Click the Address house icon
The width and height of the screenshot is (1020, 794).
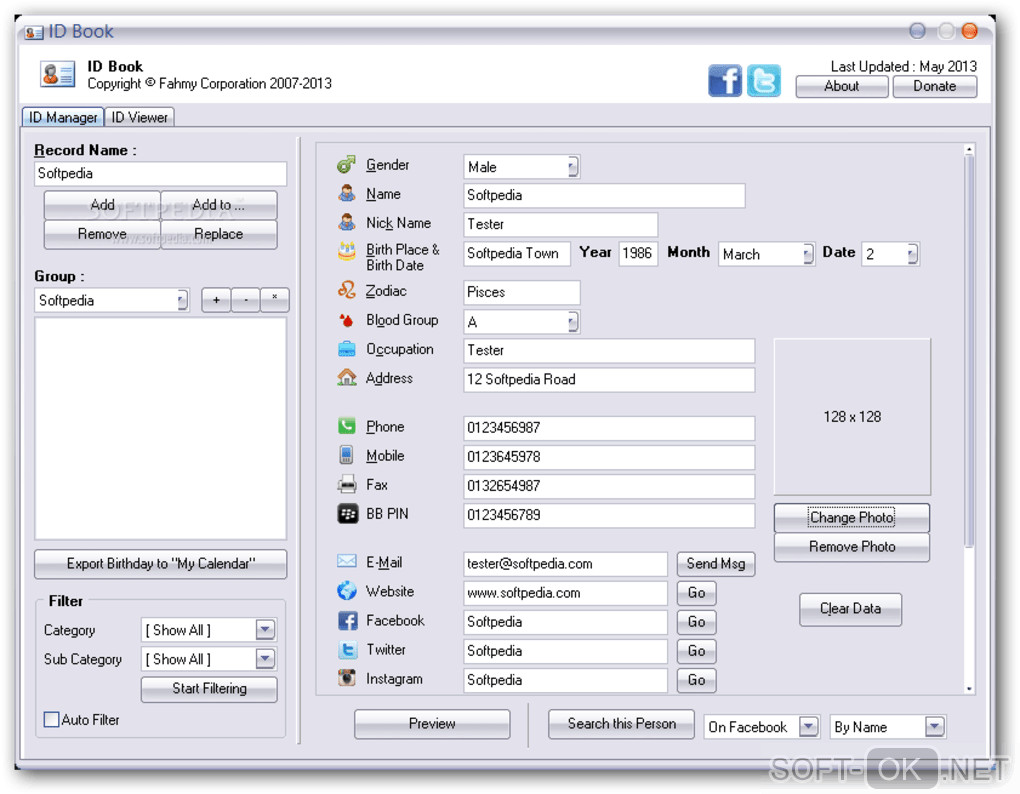[347, 377]
